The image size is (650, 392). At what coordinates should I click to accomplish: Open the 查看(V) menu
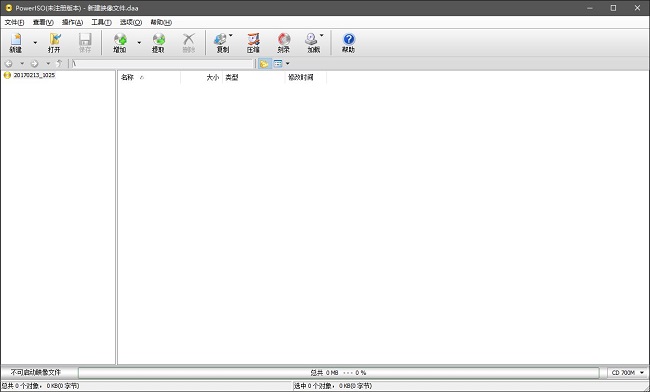click(x=43, y=22)
